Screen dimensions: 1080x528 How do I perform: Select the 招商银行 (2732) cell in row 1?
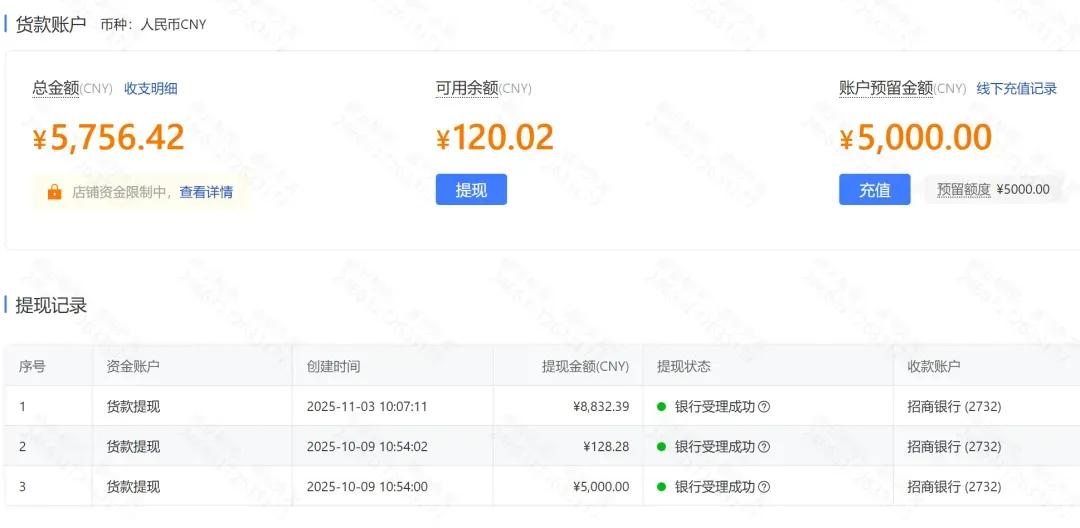(953, 407)
